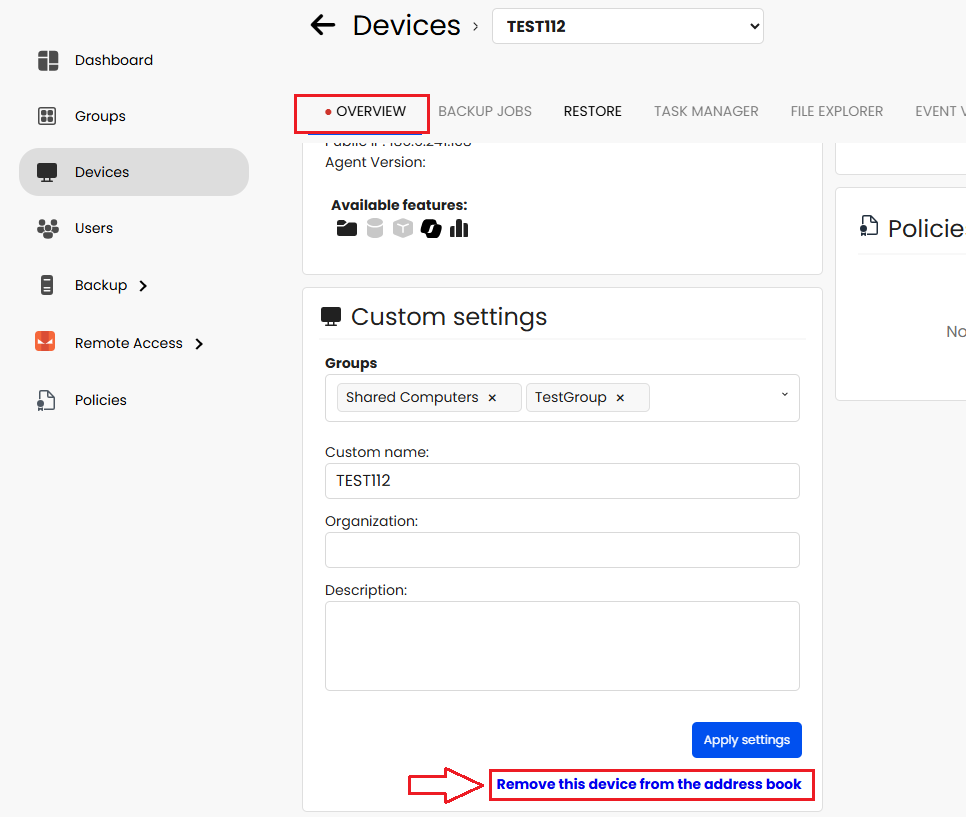This screenshot has height=817, width=966.
Task: Click the cube feature icon
Action: click(403, 229)
